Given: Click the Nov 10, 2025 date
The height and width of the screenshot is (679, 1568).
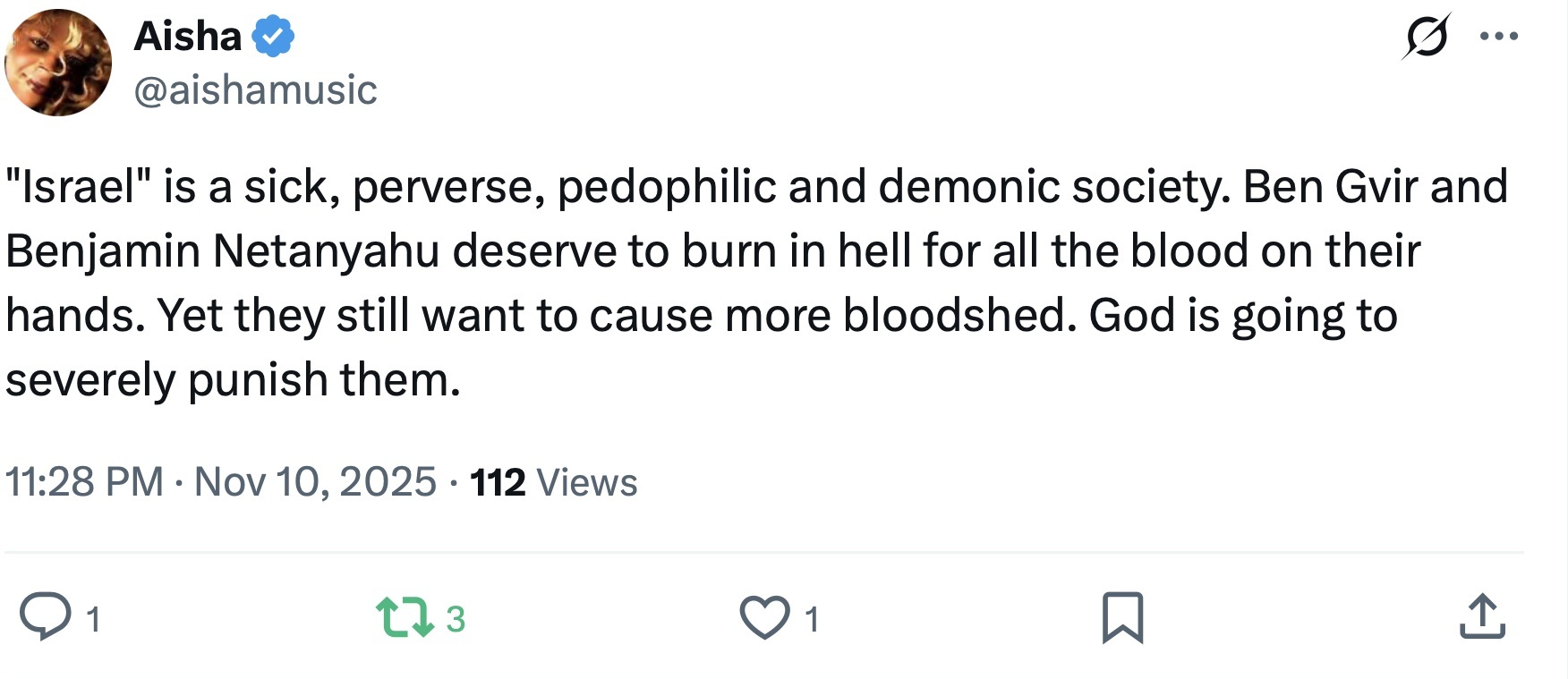Looking at the screenshot, I should tap(315, 482).
